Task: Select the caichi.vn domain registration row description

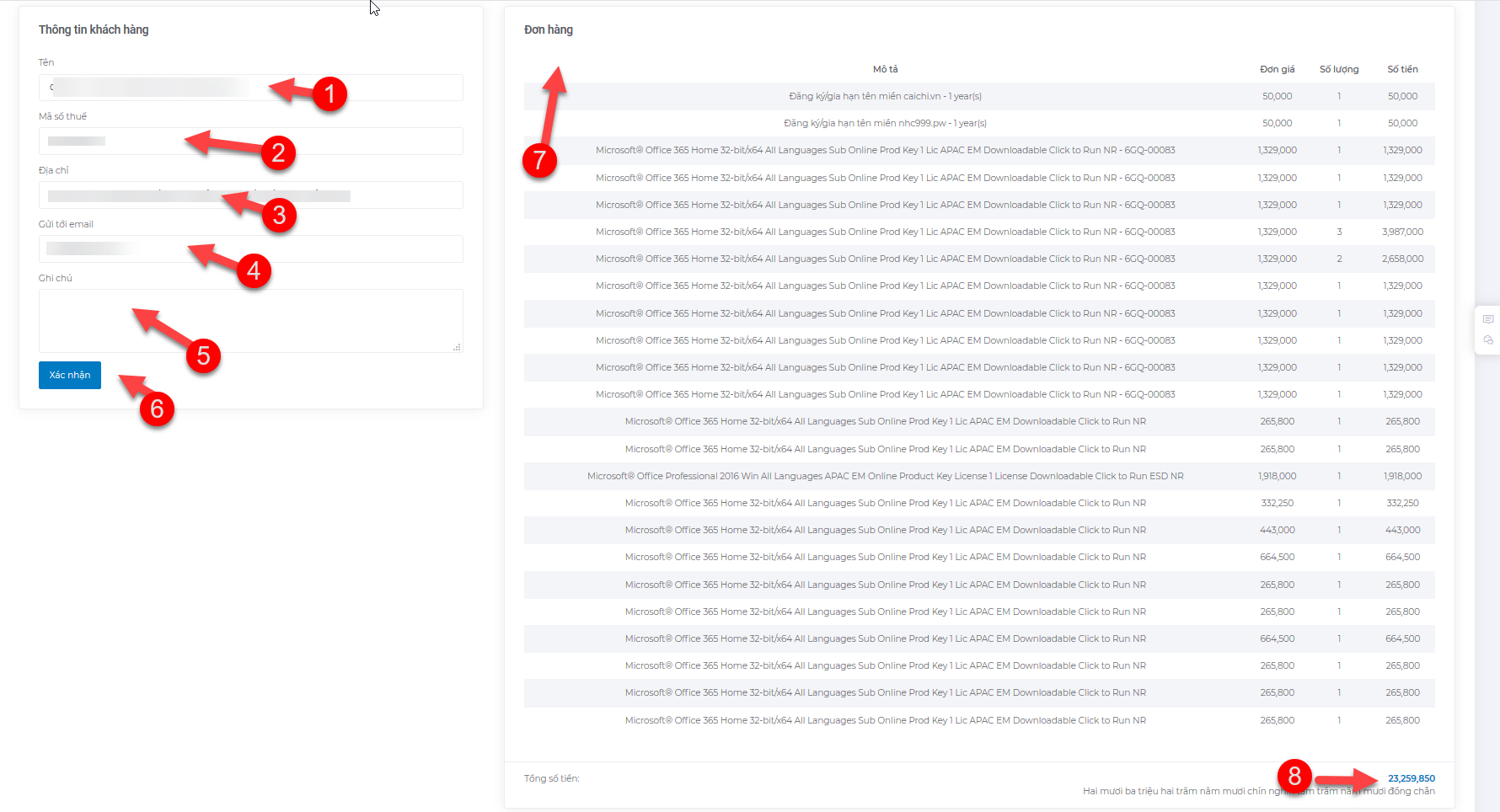Action: [885, 96]
